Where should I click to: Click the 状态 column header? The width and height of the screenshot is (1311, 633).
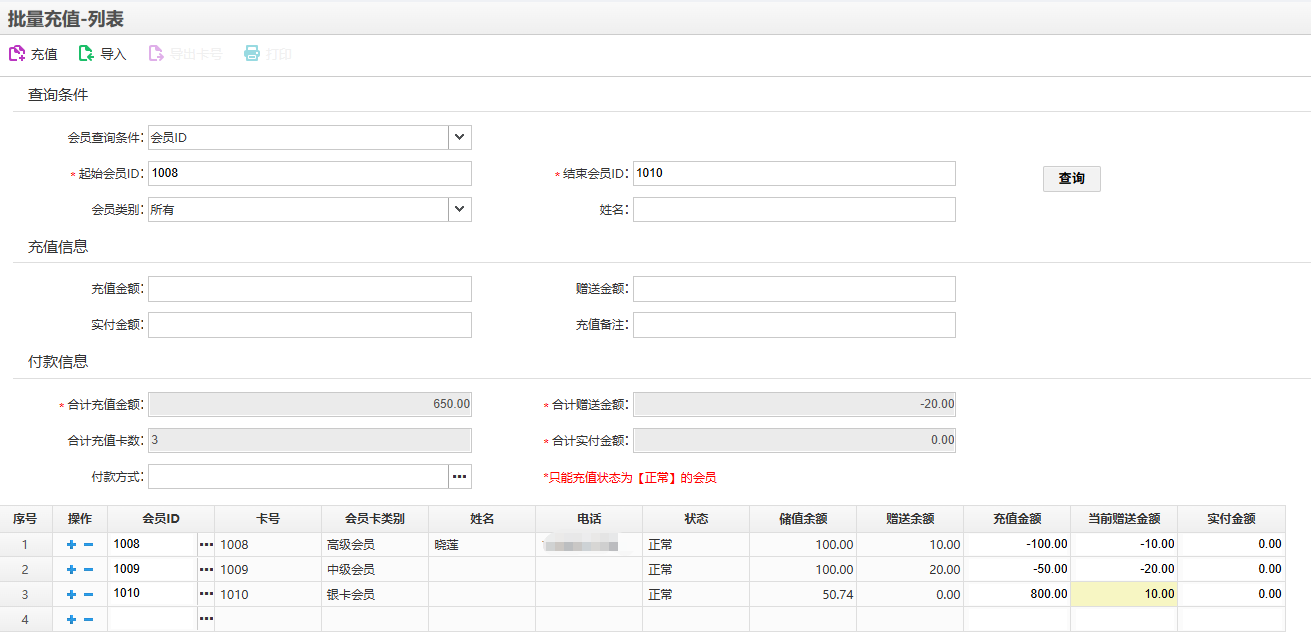pyautogui.click(x=696, y=519)
